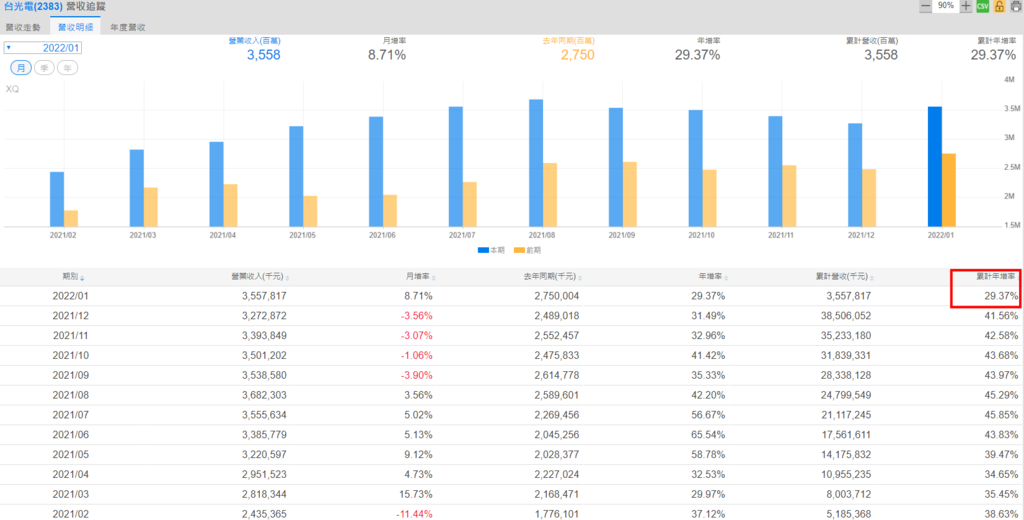Image resolution: width=1024 pixels, height=520 pixels.
Task: Click the -1.06% monthly growth cell
Action: [417, 355]
